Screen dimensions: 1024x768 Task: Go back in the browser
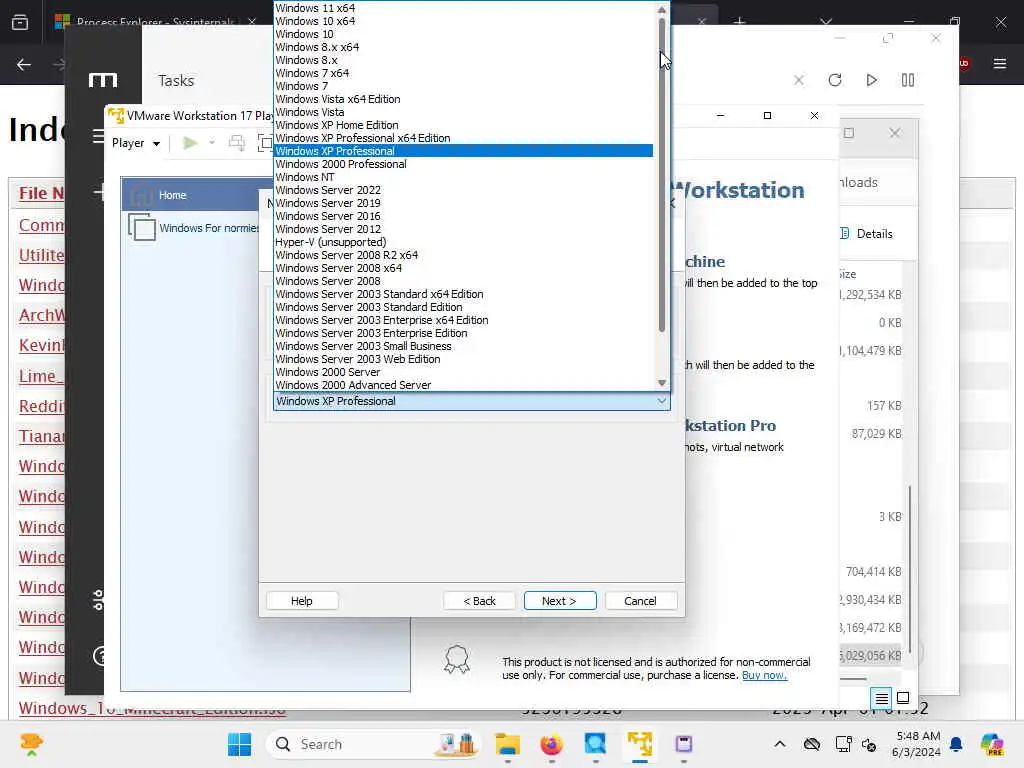point(24,64)
